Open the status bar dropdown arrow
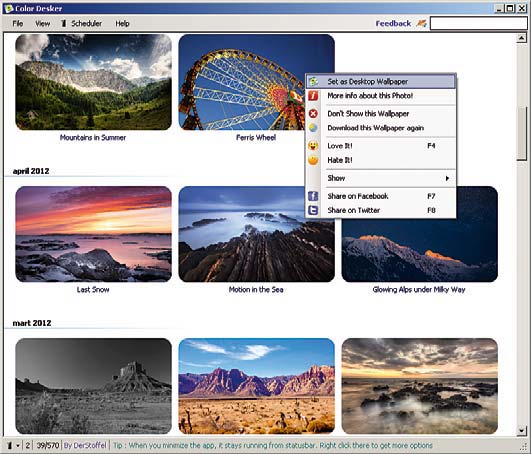 click(18, 446)
